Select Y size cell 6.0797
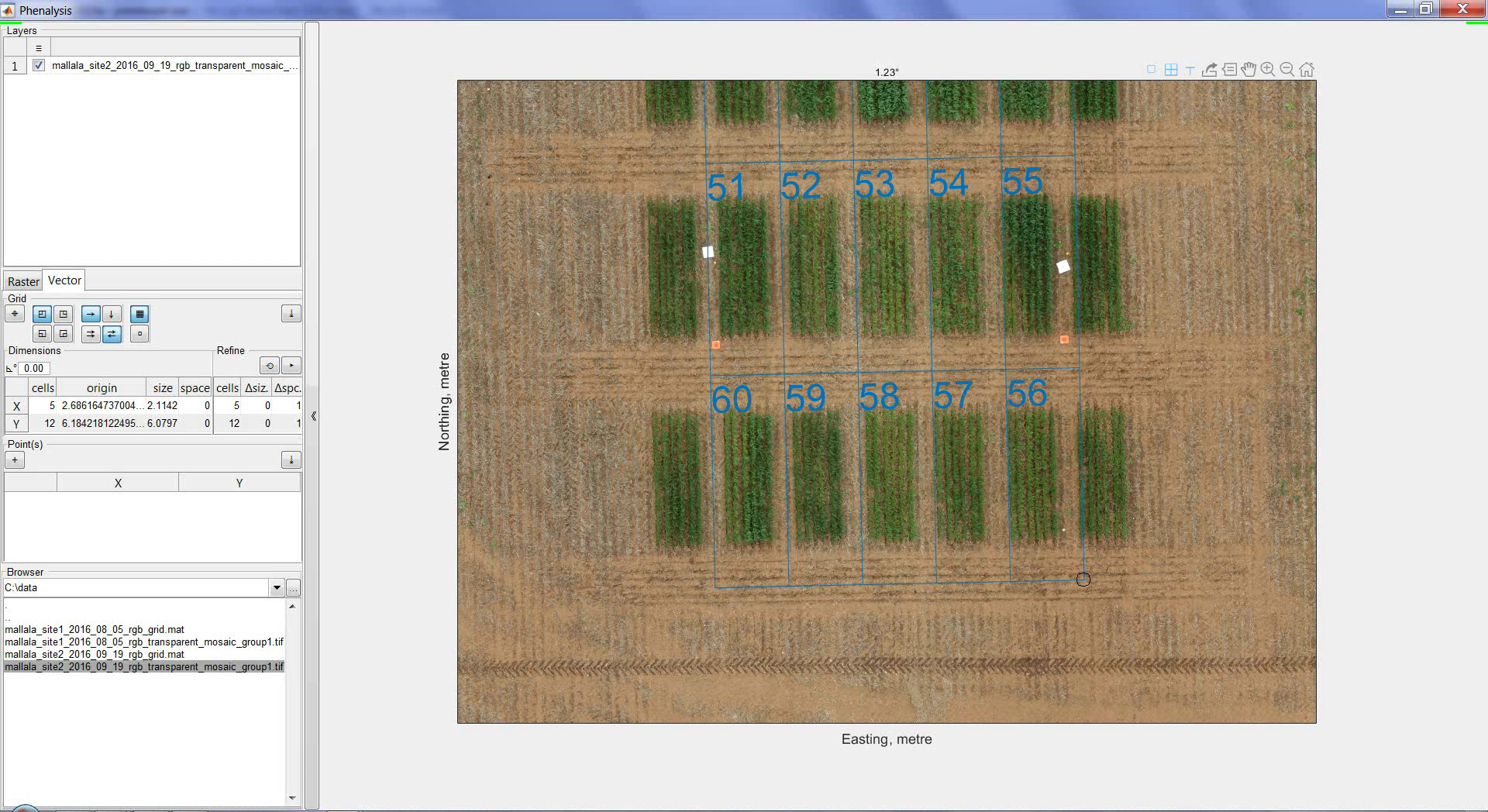Viewport: 1488px width, 812px height. pos(163,423)
